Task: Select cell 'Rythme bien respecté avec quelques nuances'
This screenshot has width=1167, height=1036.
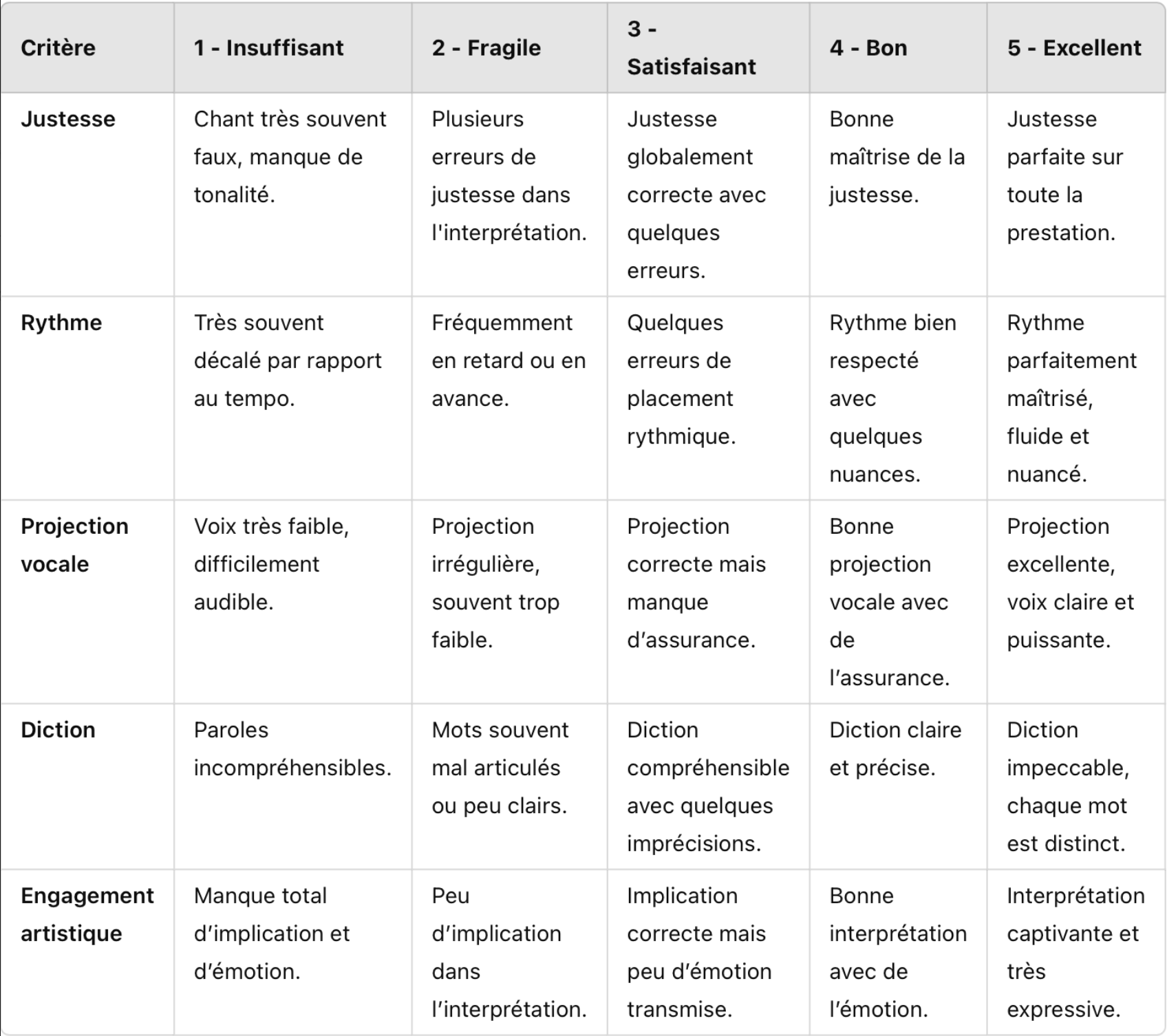Action: (x=892, y=398)
